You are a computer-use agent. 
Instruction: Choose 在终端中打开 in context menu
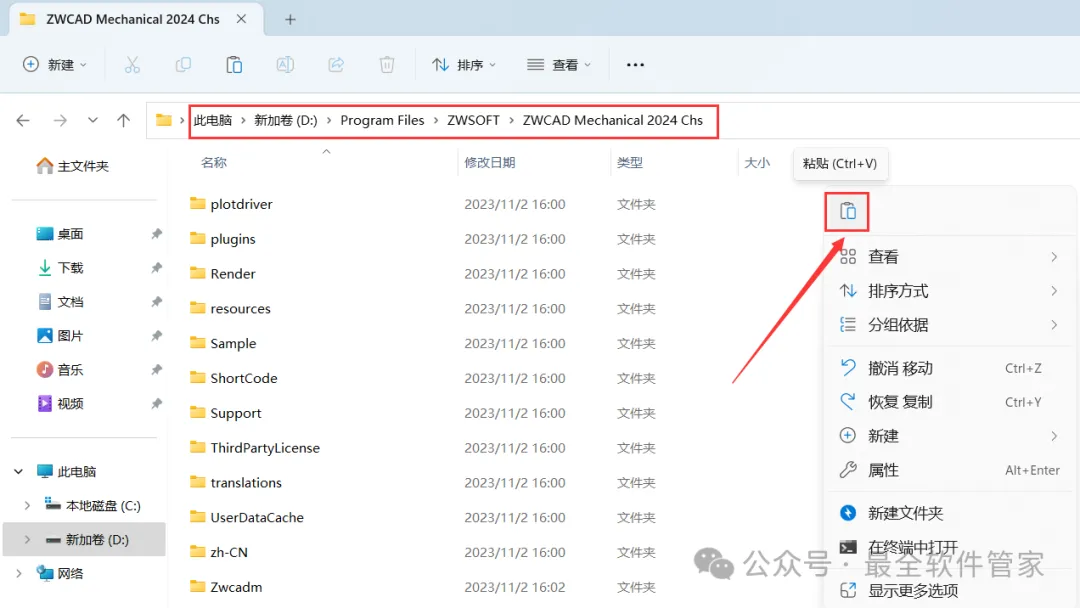(949, 547)
